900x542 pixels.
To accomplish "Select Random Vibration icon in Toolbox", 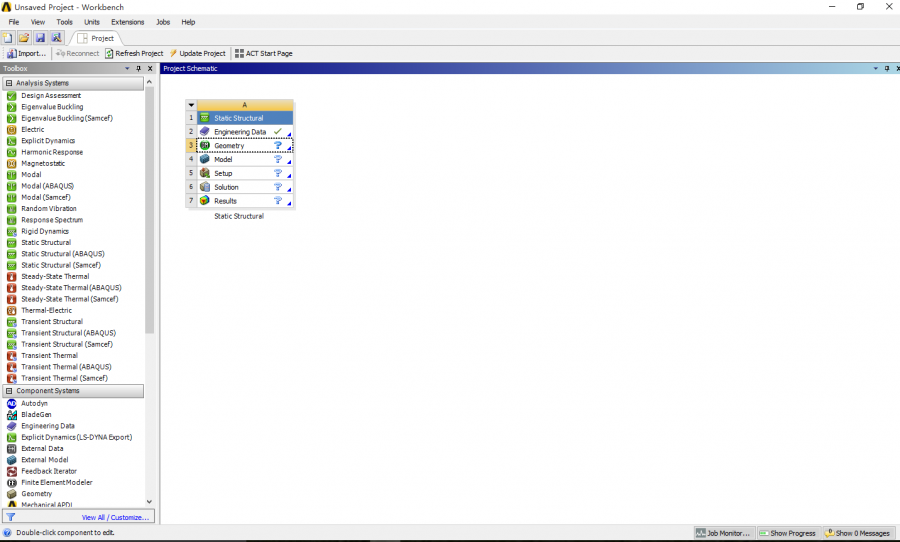I will pos(11,208).
